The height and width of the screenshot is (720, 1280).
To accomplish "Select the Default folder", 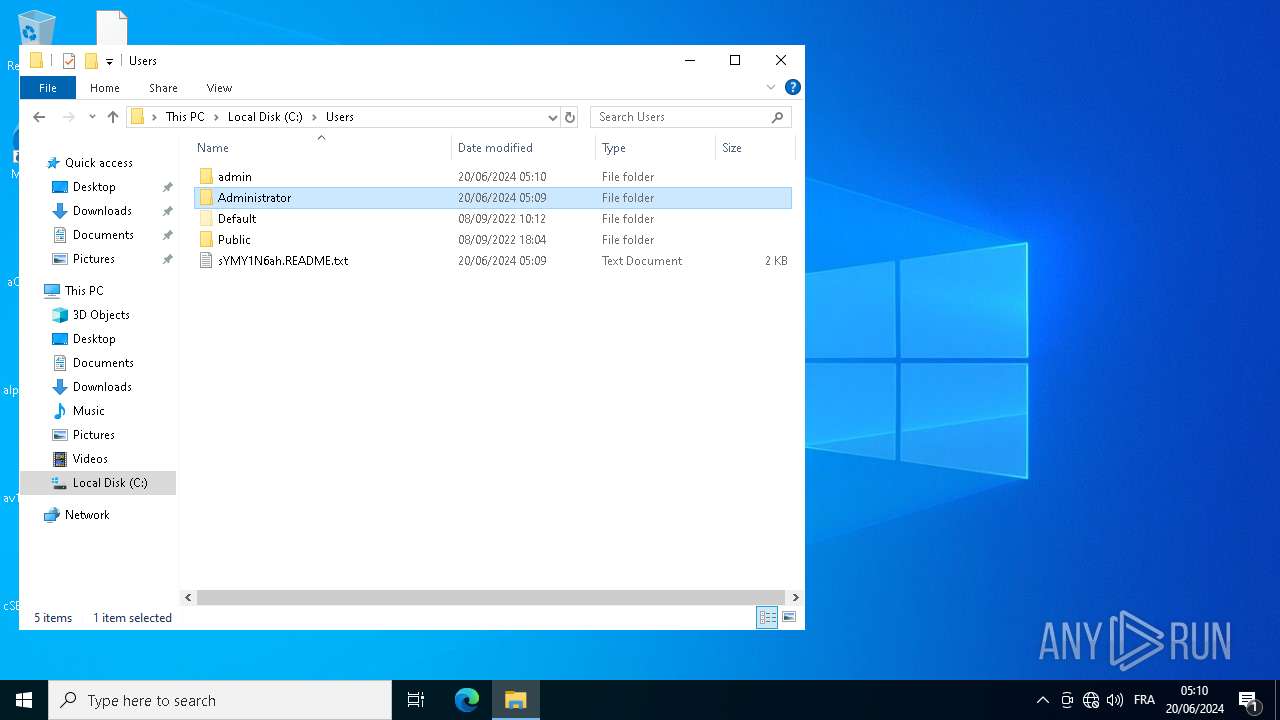I will pos(493,219).
